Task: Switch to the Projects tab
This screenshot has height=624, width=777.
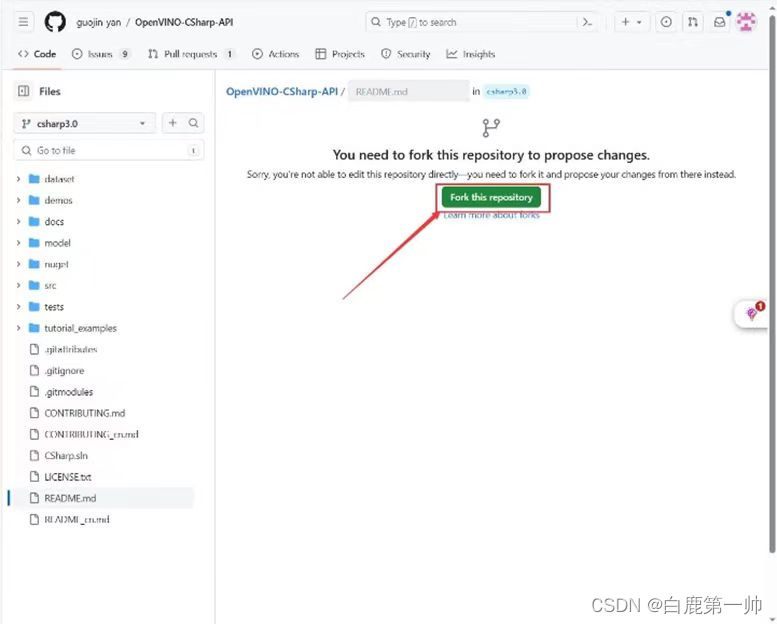Action: 340,54
